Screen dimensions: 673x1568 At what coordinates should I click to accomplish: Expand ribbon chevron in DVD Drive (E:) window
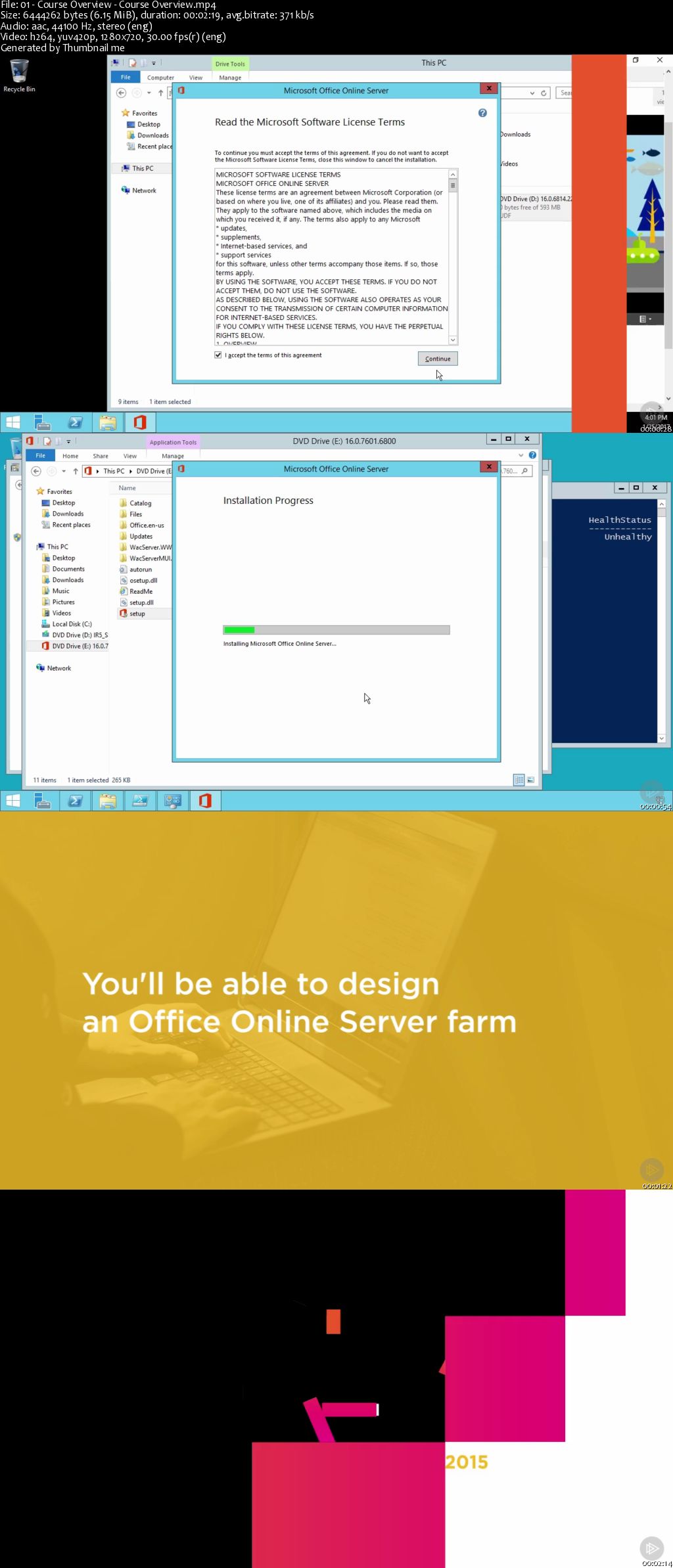[x=521, y=455]
